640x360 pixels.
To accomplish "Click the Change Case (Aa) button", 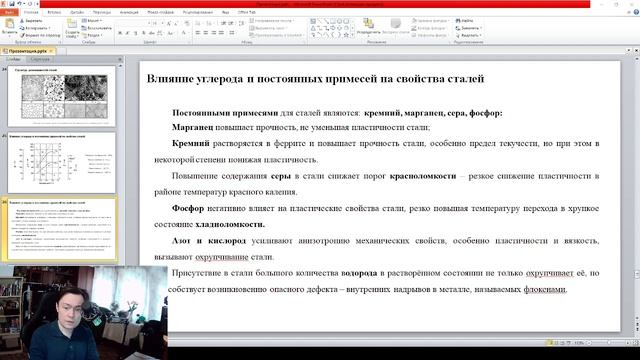I will pyautogui.click(x=171, y=33).
